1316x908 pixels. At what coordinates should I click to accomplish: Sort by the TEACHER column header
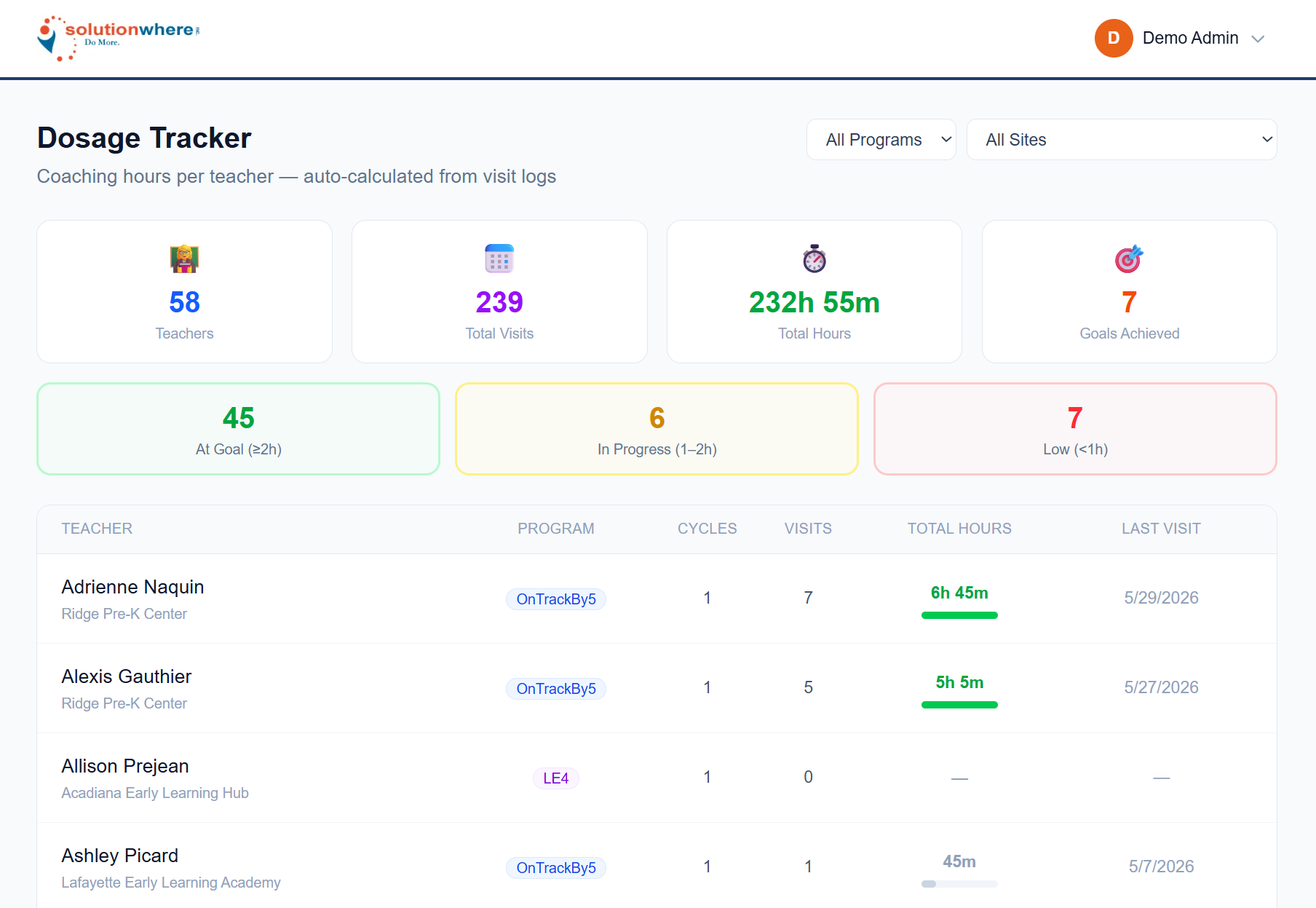97,529
